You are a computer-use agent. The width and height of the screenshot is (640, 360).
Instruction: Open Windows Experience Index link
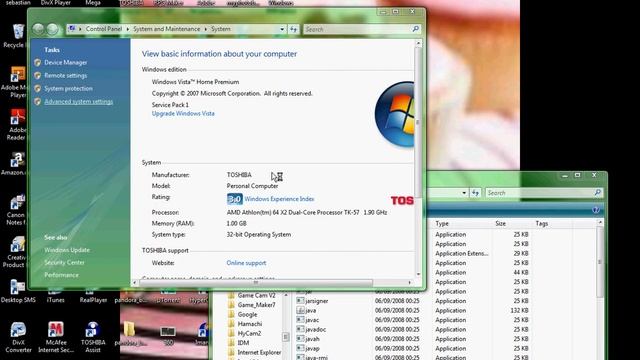(x=279, y=199)
